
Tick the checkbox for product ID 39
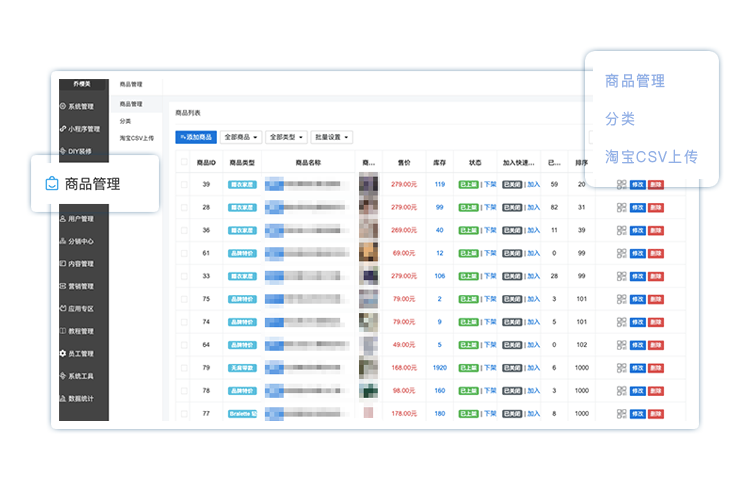point(184,185)
